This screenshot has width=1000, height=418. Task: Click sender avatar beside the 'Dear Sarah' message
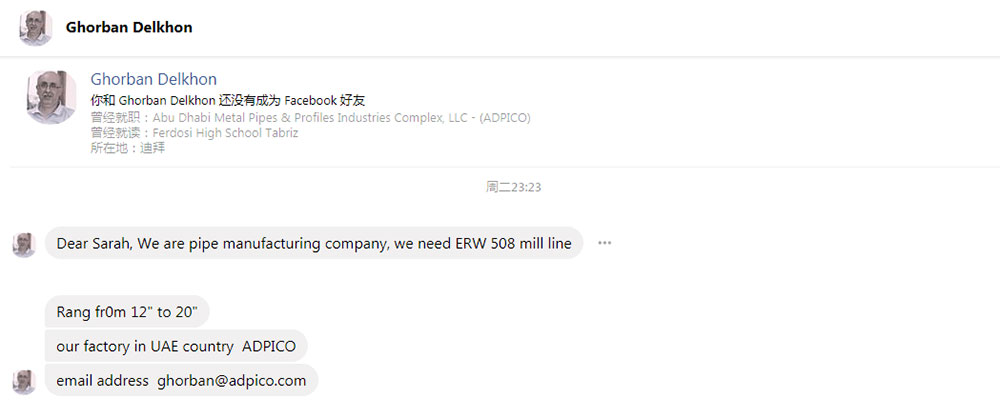(24, 245)
